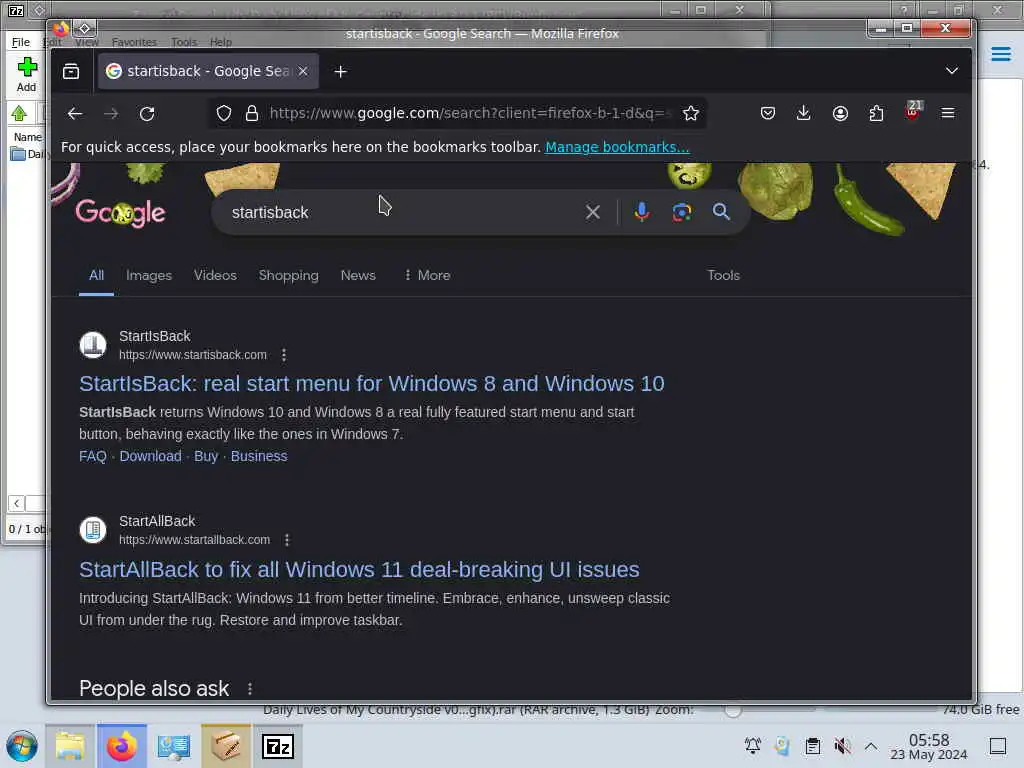Search by image with Google Lens

[682, 212]
